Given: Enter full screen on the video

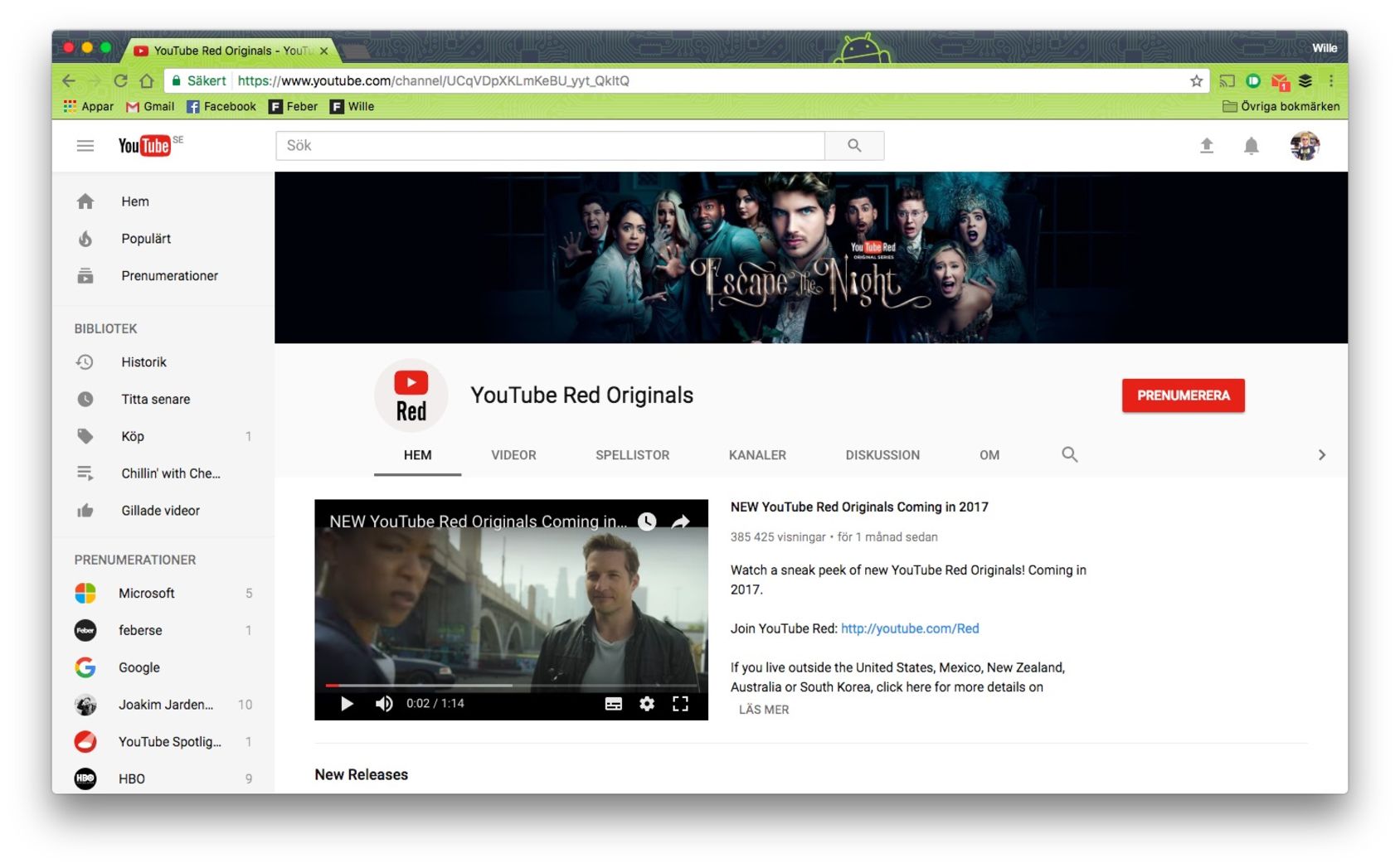Looking at the screenshot, I should [681, 704].
